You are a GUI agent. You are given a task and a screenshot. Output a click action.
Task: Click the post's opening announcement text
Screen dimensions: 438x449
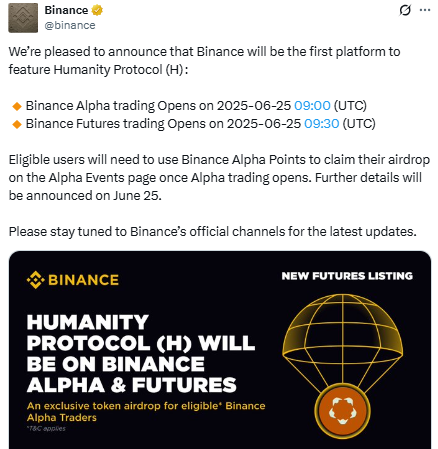click(204, 61)
